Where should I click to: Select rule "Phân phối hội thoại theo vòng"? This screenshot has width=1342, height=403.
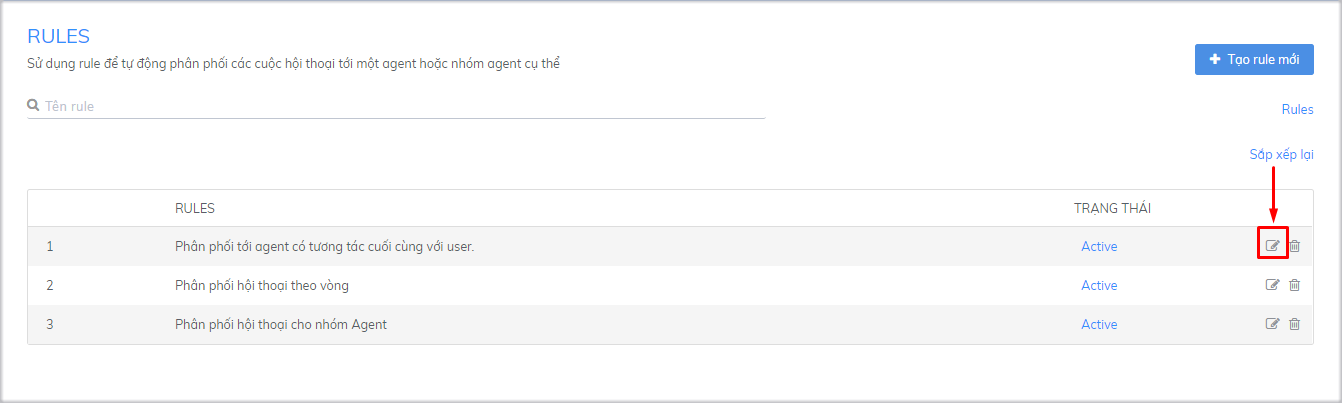pos(261,285)
